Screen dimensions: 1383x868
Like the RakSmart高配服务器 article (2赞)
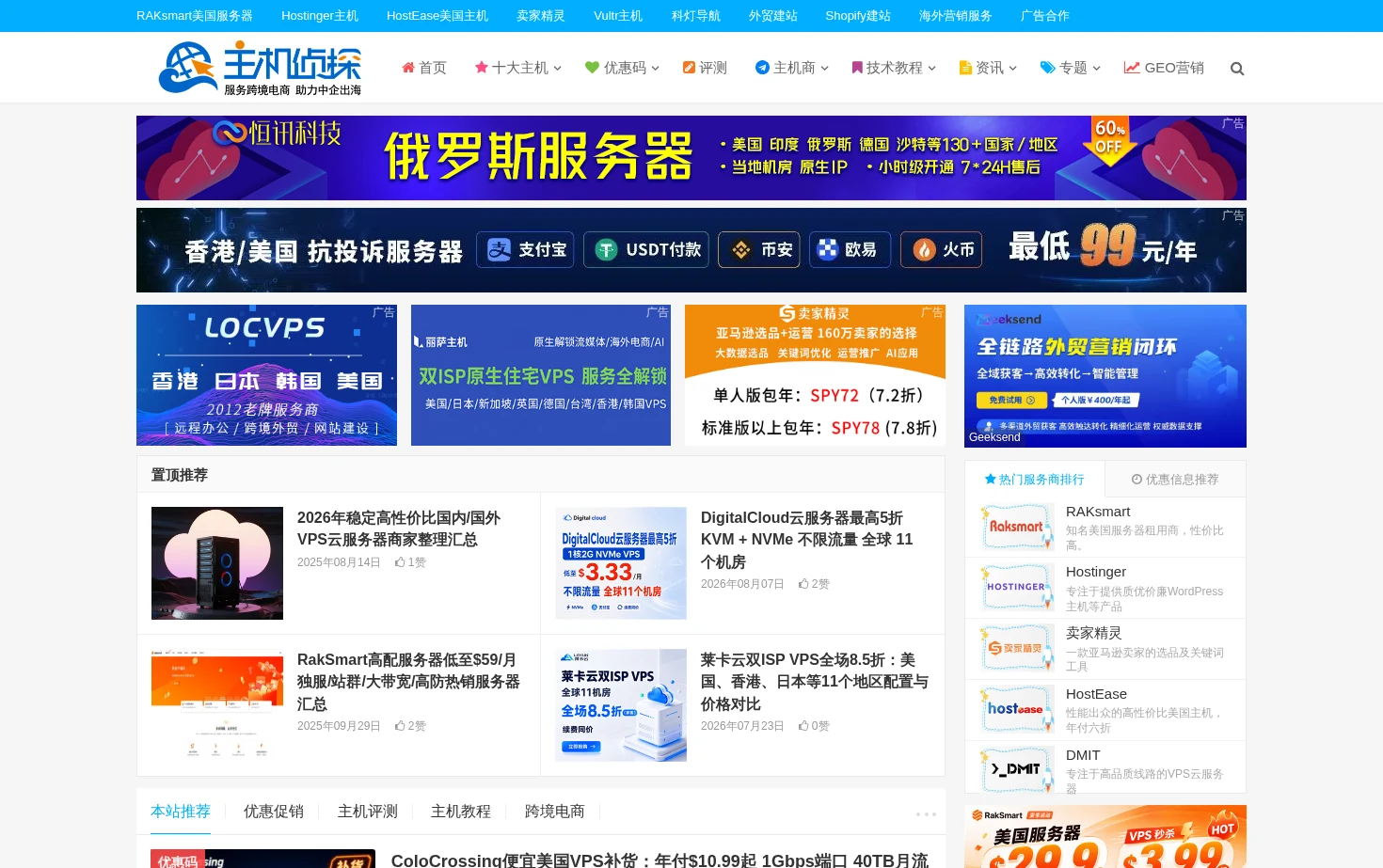[410, 726]
